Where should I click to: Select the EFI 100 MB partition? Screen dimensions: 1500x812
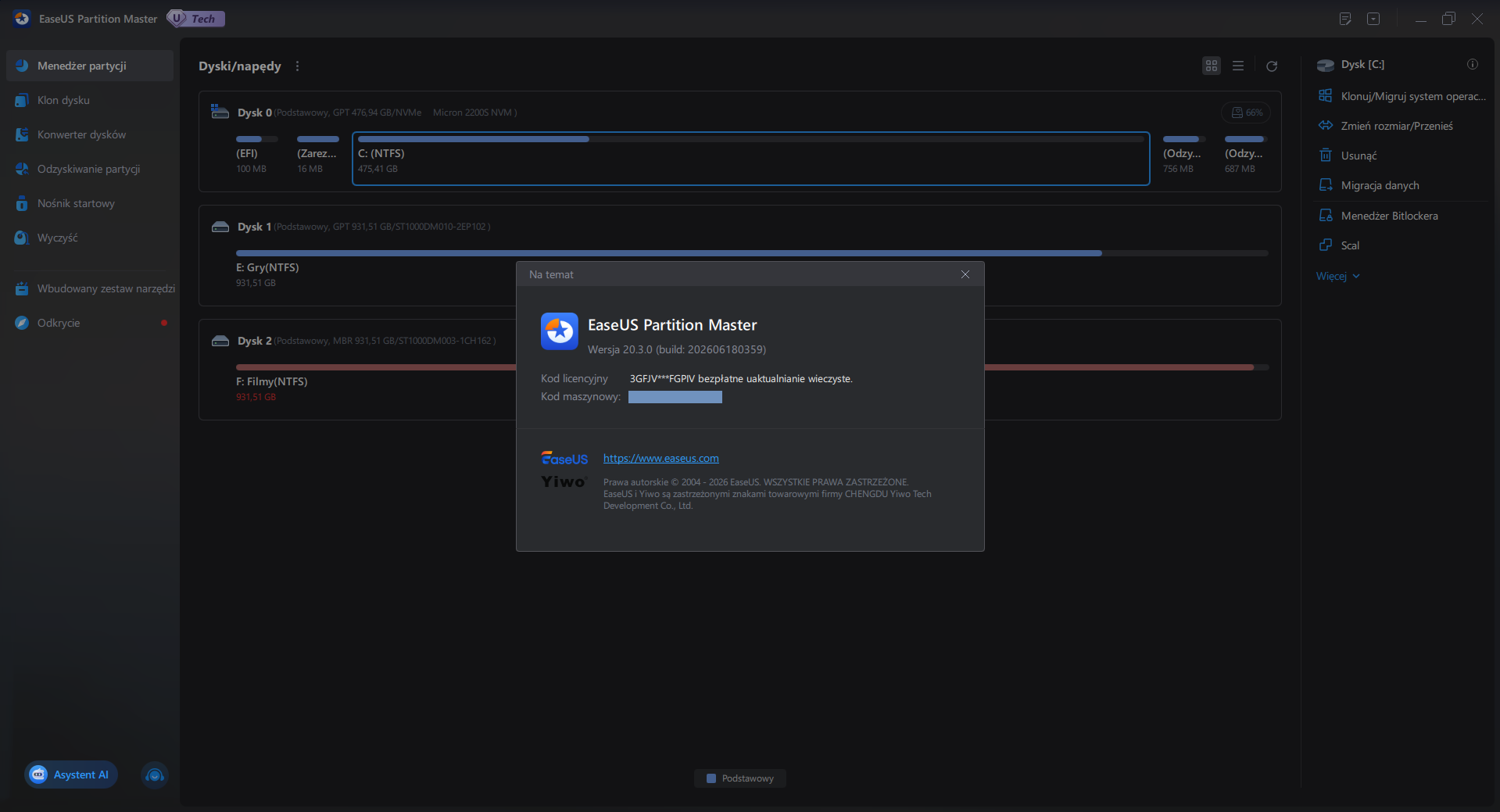coord(257,159)
